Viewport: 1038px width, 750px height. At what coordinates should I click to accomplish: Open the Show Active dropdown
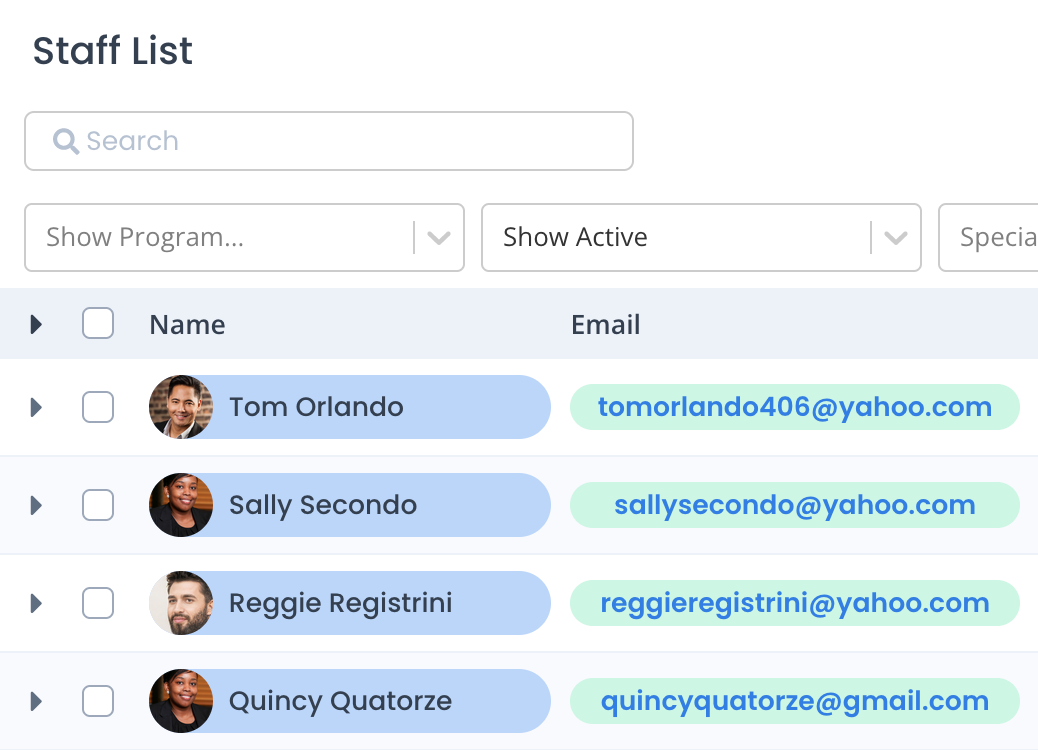[701, 238]
